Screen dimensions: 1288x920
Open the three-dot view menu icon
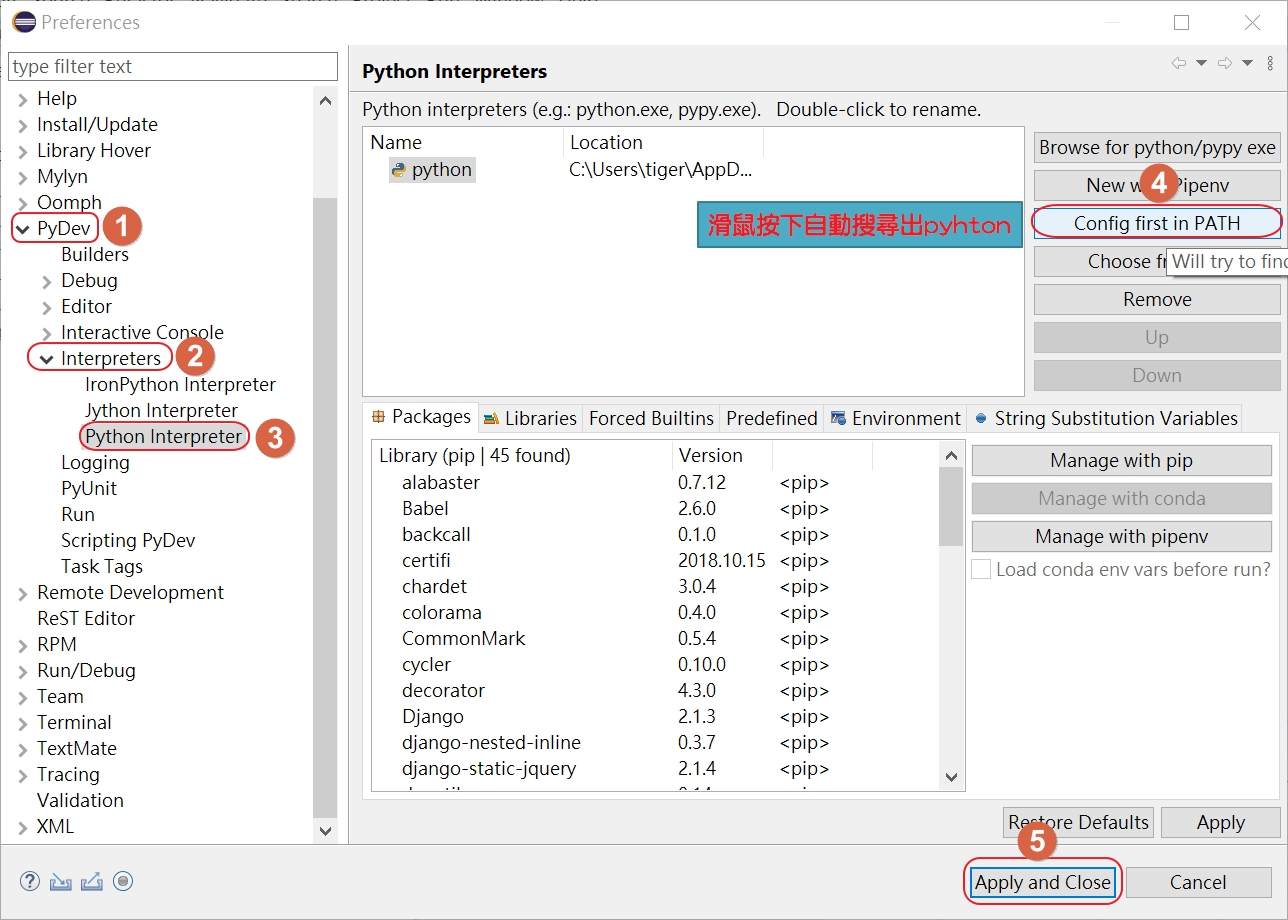coord(1270,63)
